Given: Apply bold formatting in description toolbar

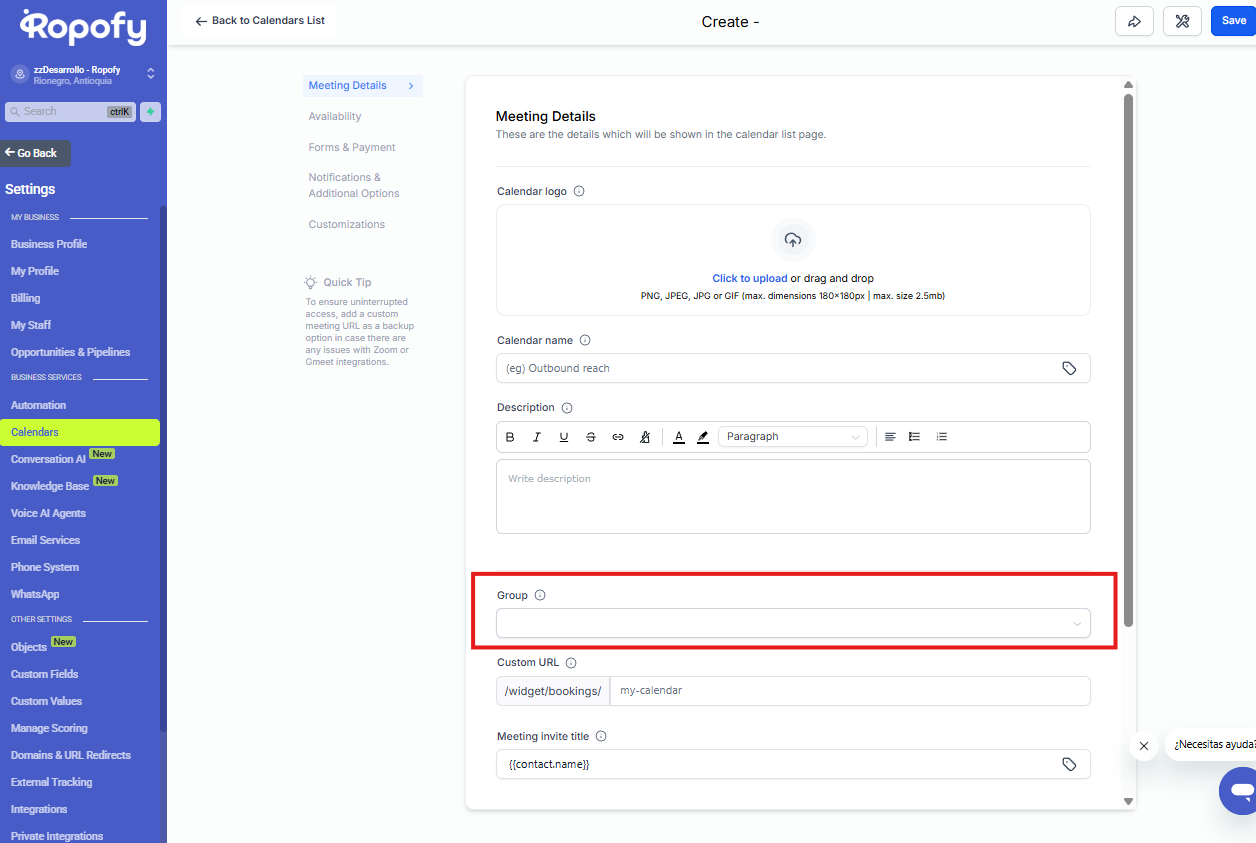Looking at the screenshot, I should pyautogui.click(x=510, y=437).
